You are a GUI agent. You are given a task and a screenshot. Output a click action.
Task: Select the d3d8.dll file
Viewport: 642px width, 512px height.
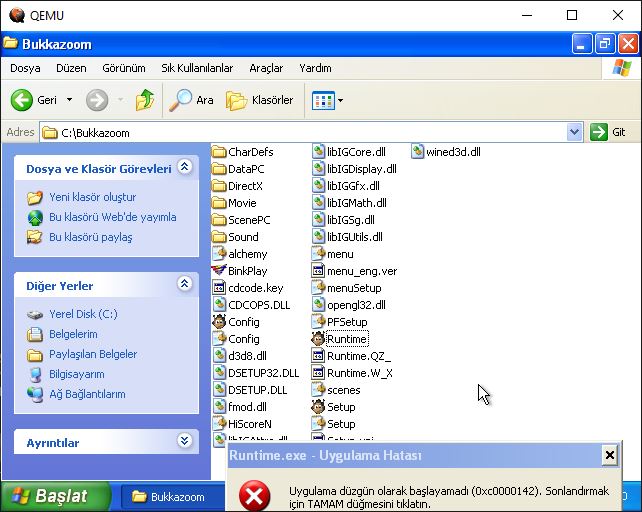[240, 356]
